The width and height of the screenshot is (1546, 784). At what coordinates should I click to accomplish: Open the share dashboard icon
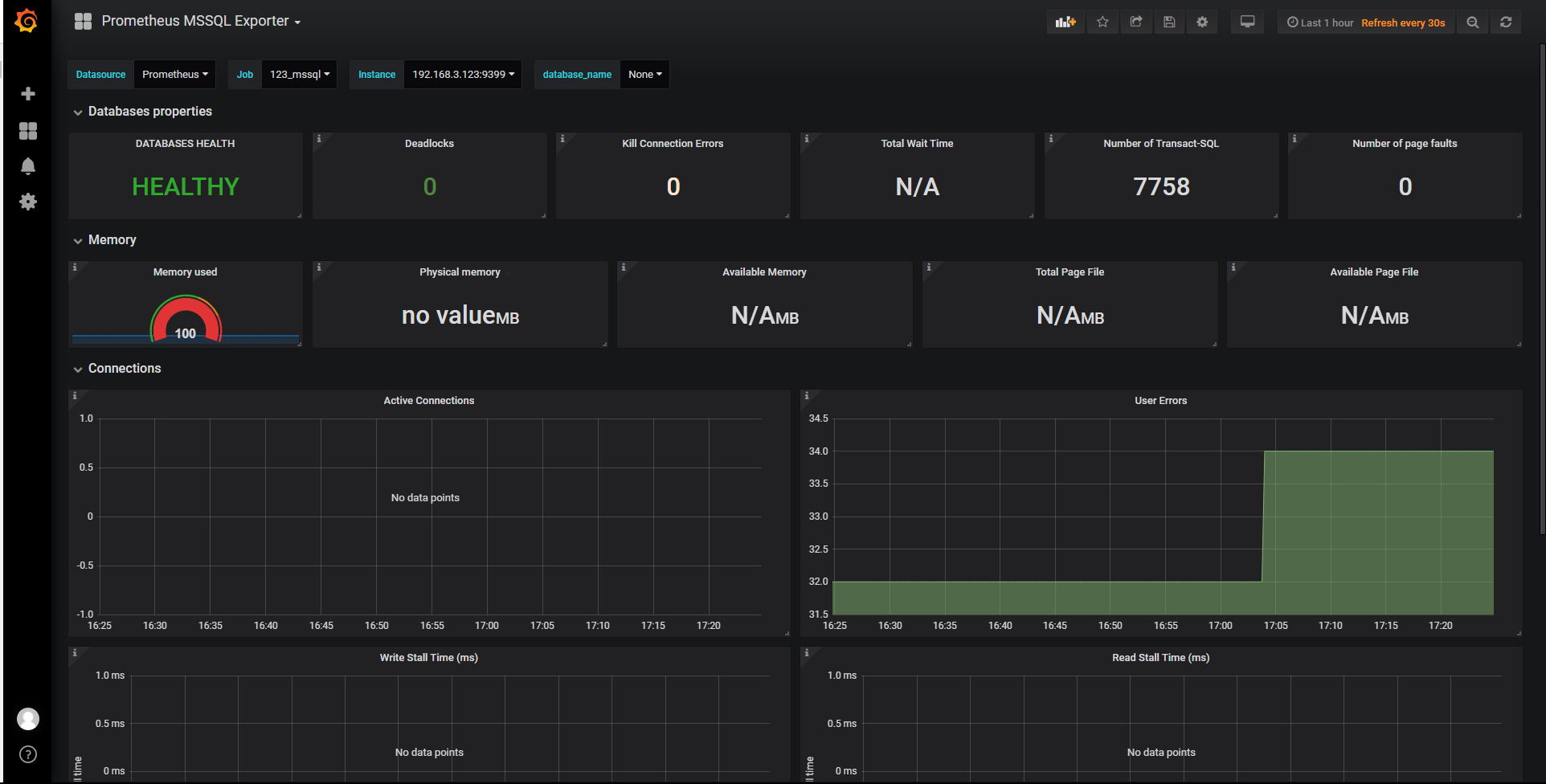click(1136, 22)
